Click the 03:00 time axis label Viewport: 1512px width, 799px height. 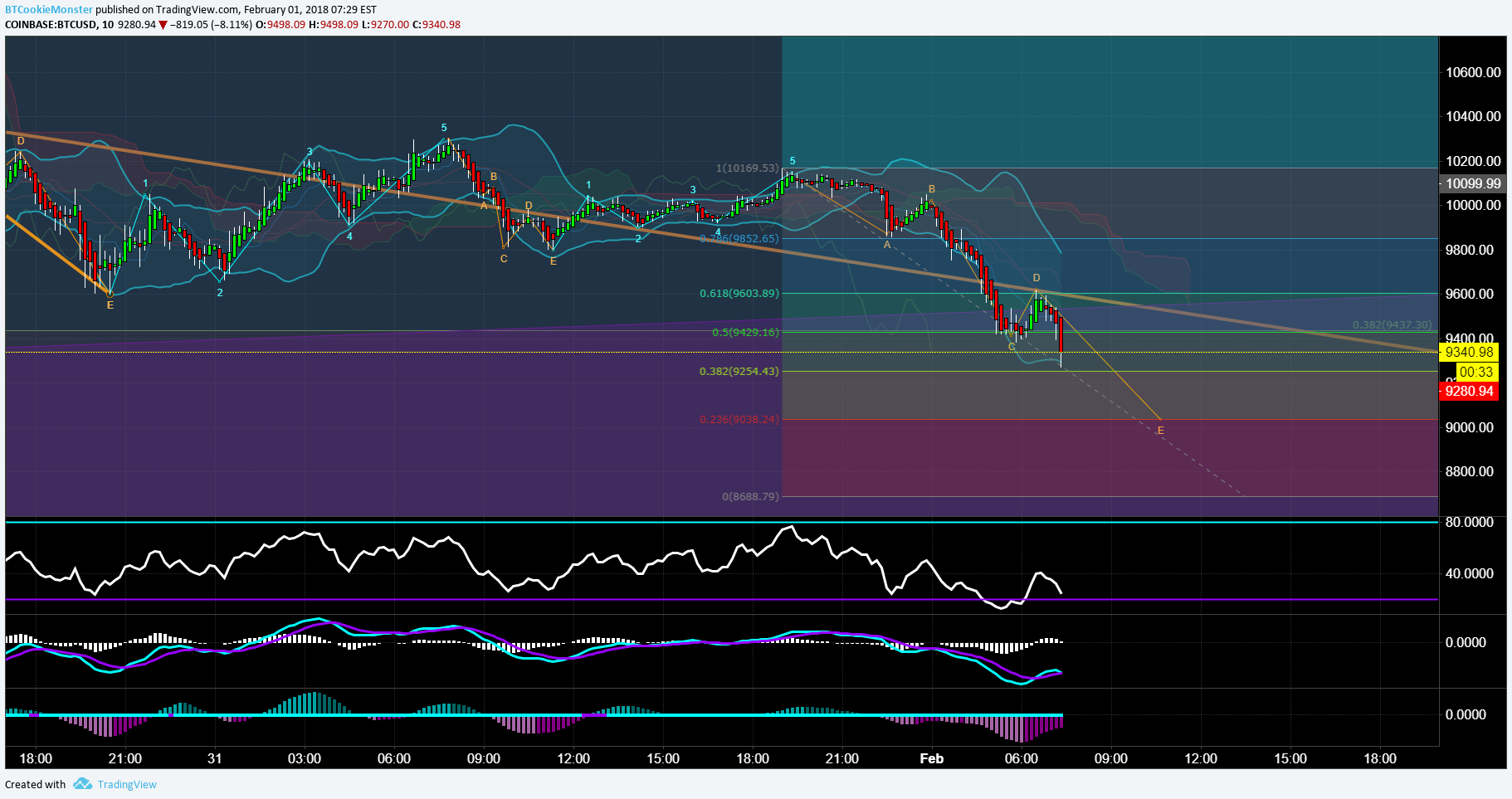[x=305, y=758]
